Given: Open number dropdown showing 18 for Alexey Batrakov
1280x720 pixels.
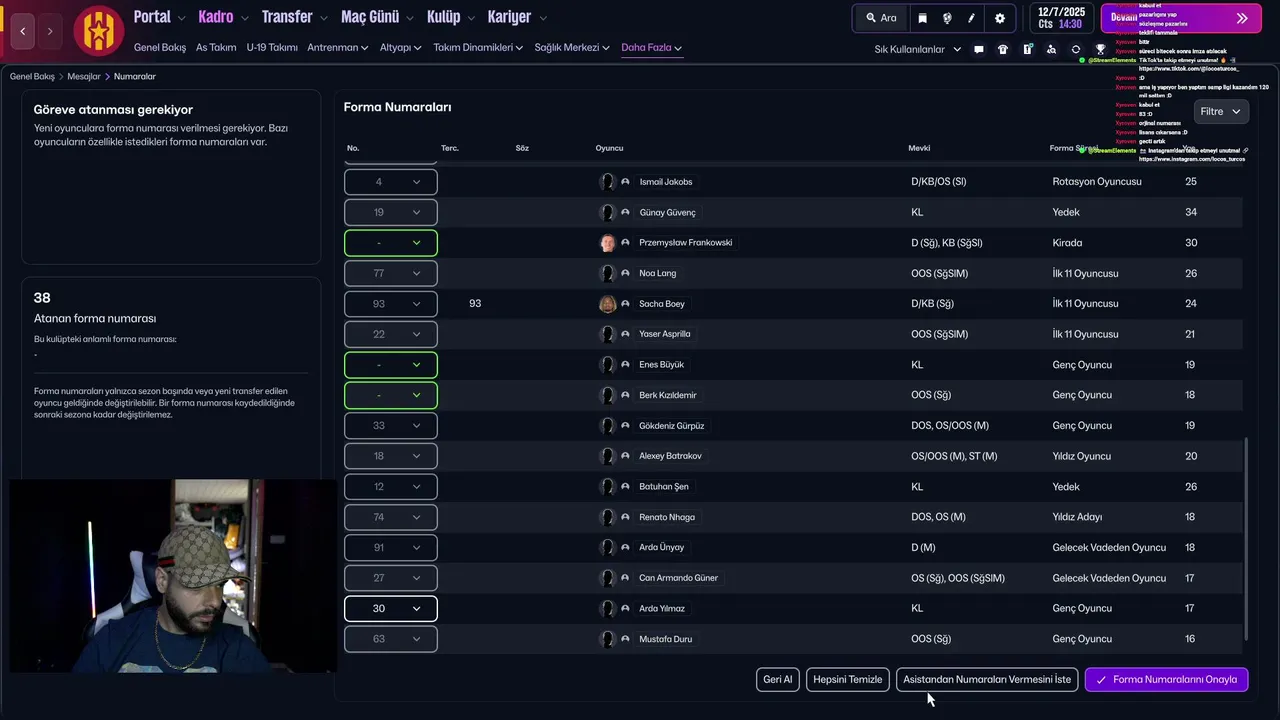Looking at the screenshot, I should point(390,456).
